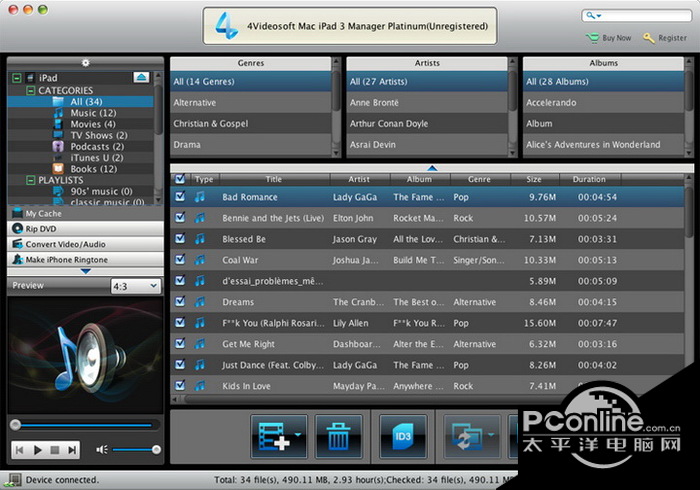
Task: Click the music note icon for Bad Romance
Action: (200, 197)
